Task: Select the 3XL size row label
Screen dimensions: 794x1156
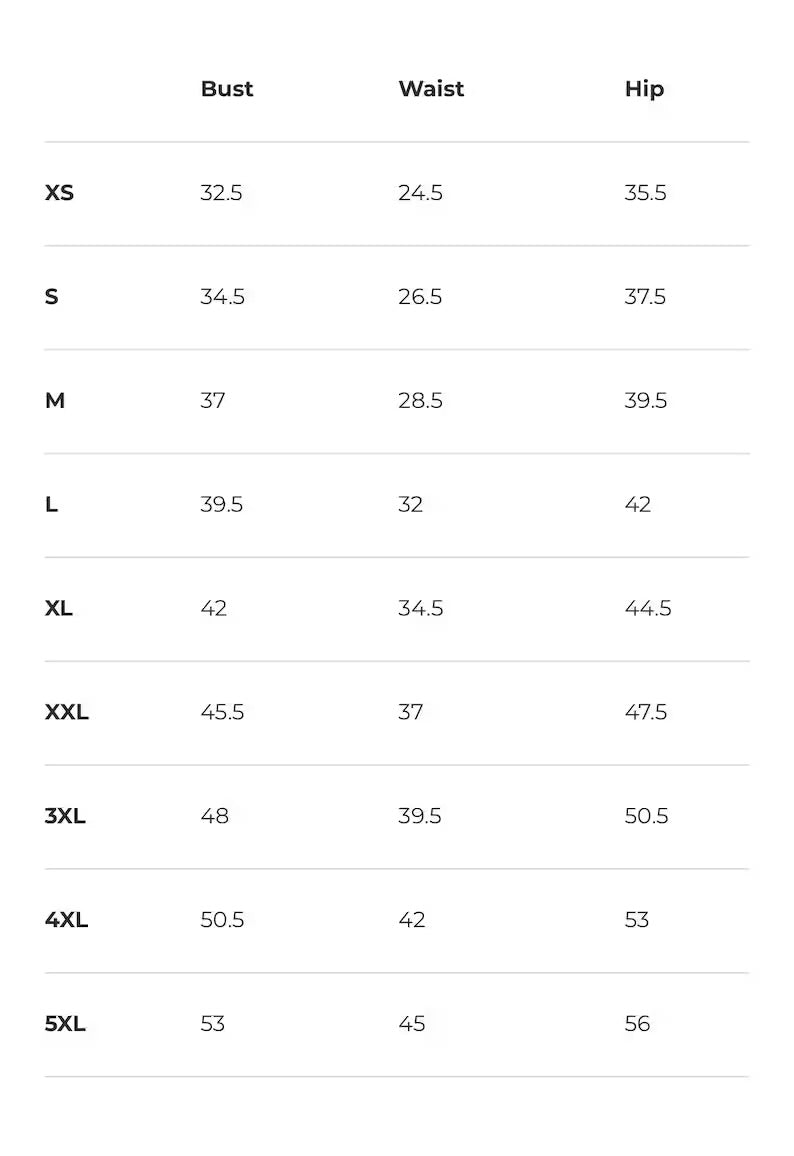Action: (x=65, y=817)
